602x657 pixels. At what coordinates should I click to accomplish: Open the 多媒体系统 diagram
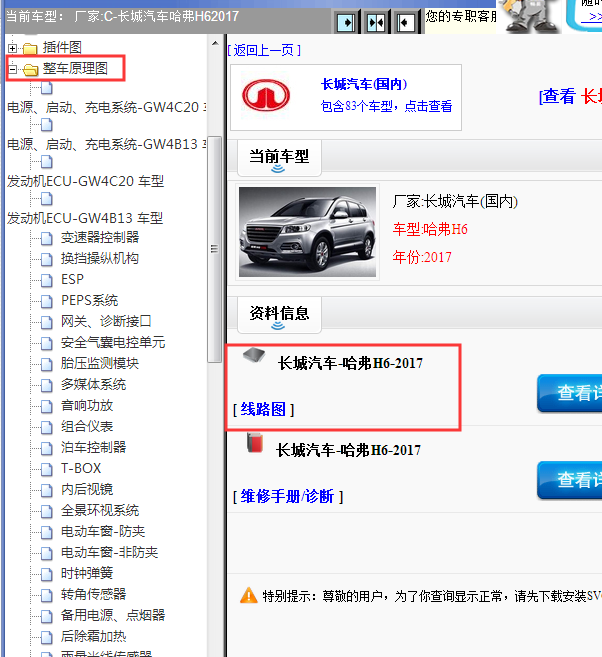[93, 385]
